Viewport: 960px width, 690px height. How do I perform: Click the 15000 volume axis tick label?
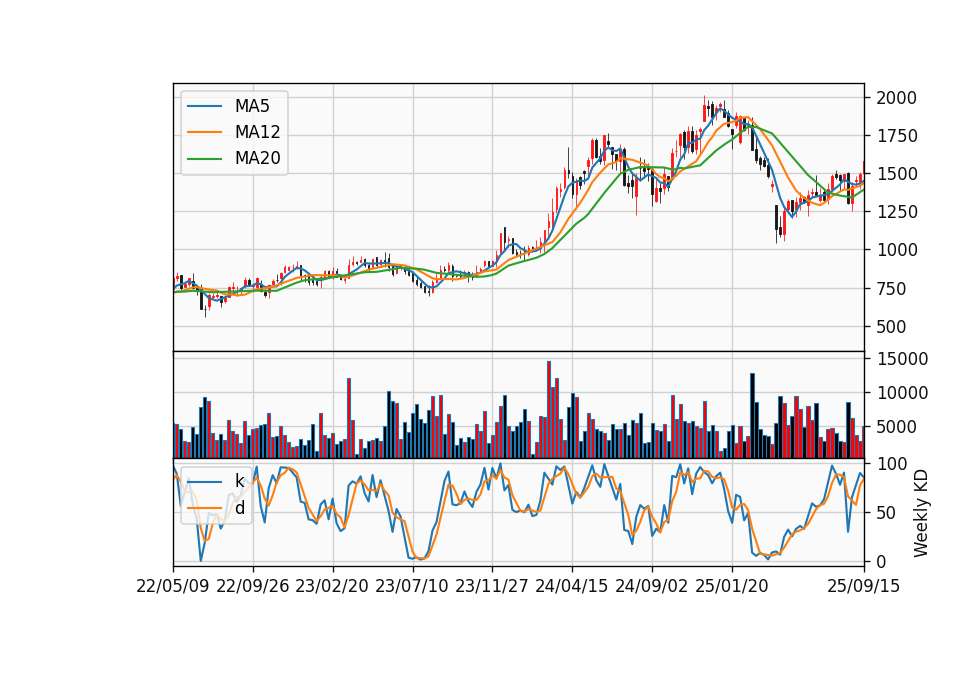(902, 359)
